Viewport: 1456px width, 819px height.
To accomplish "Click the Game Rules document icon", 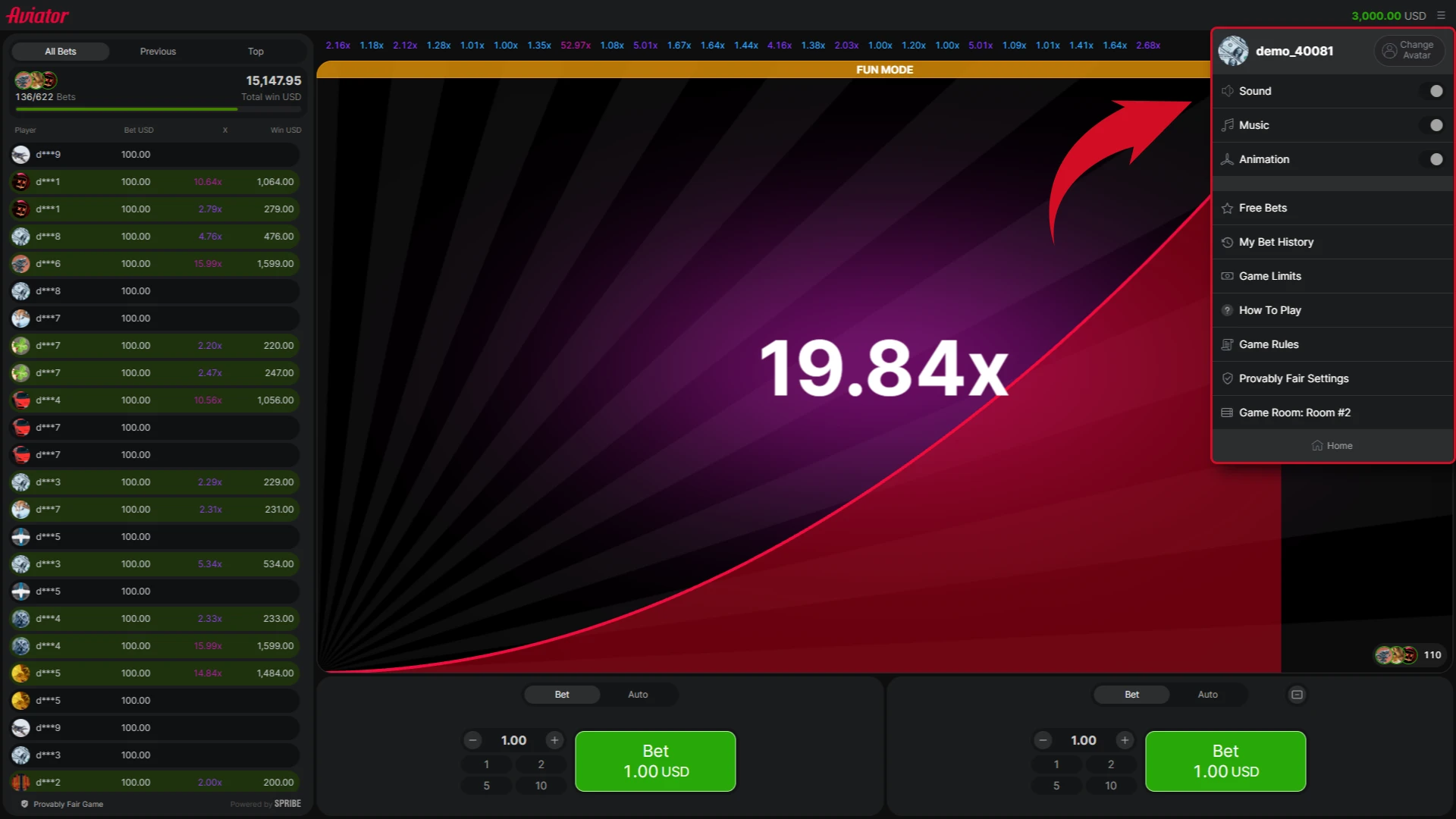I will click(x=1228, y=344).
